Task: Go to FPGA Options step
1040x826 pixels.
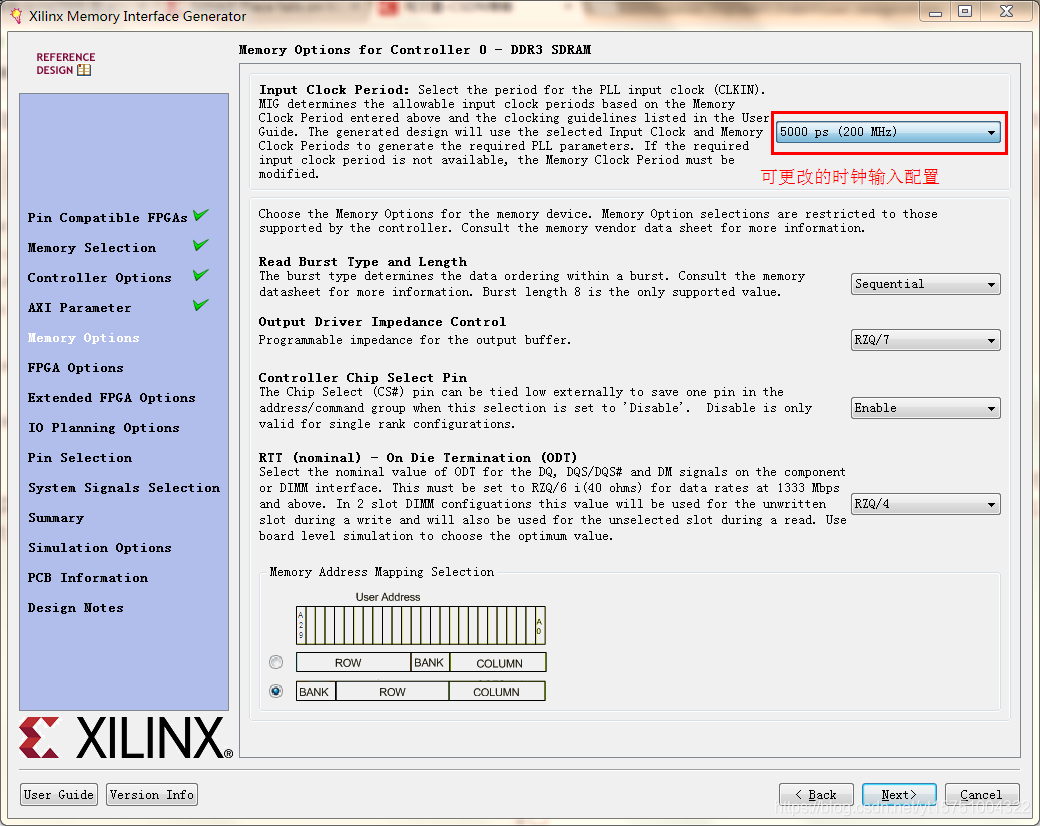Action: [76, 368]
